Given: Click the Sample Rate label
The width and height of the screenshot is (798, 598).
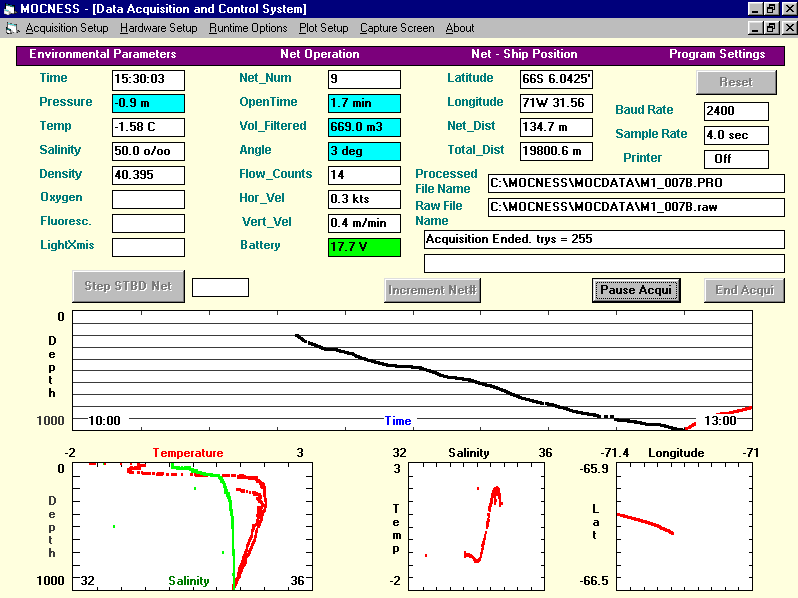Looking at the screenshot, I should pos(651,134).
